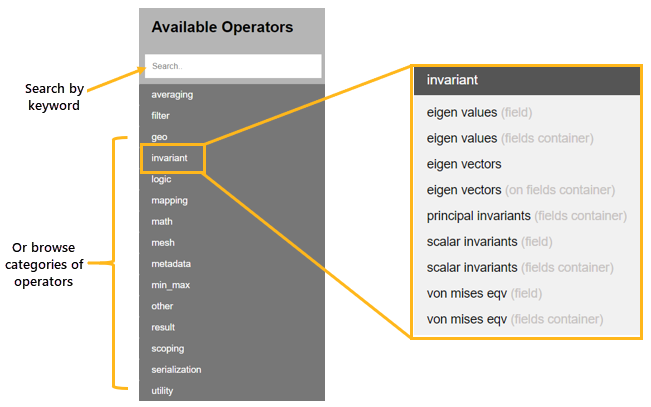Screen dimensions: 651x407
Task: Open principal invariants (fields container) operator
Action: [x=526, y=216]
